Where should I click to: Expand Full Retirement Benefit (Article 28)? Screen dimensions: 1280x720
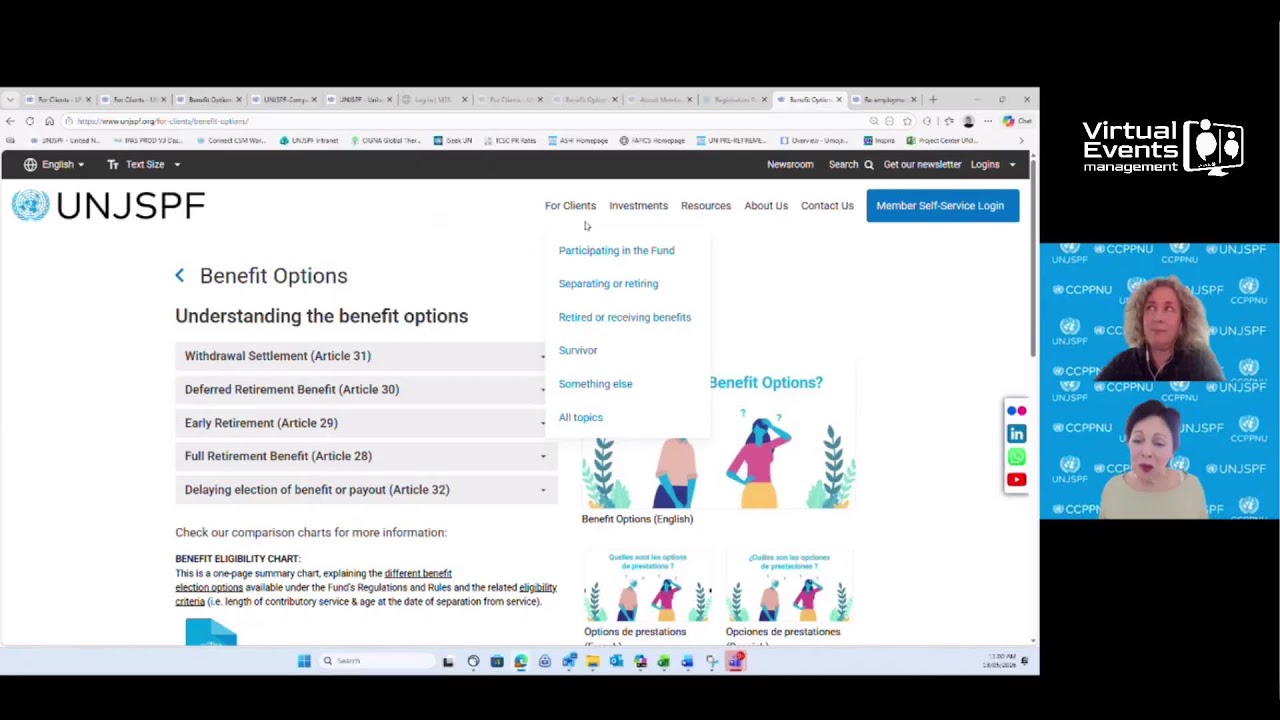366,456
